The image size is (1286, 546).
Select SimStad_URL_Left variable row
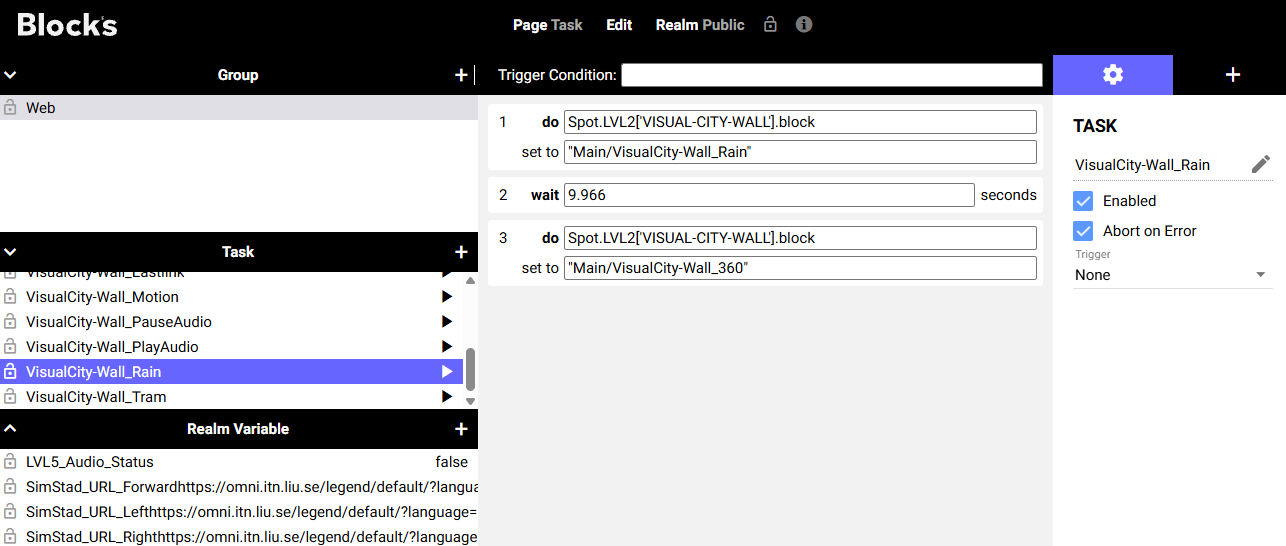tap(239, 512)
